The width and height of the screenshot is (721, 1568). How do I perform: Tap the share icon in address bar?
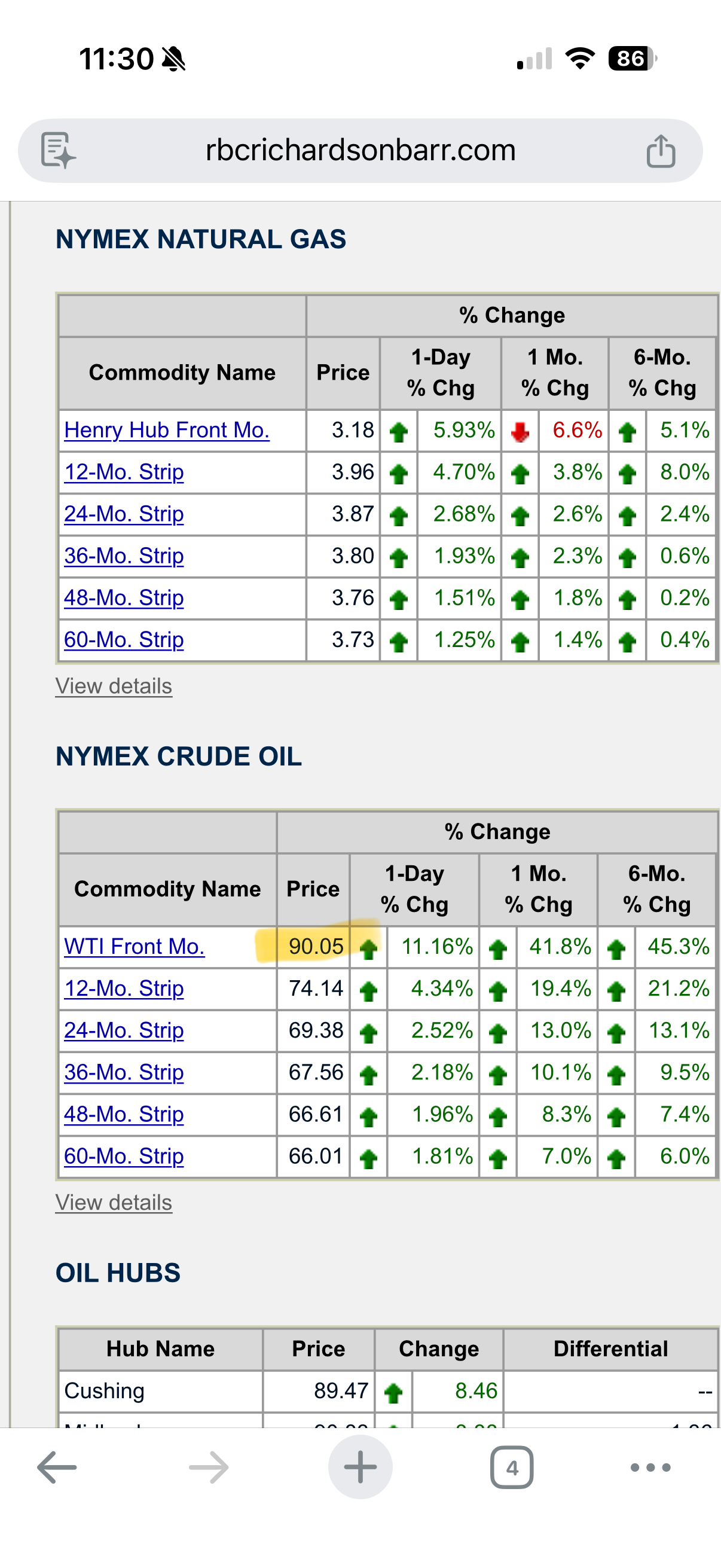[x=660, y=150]
